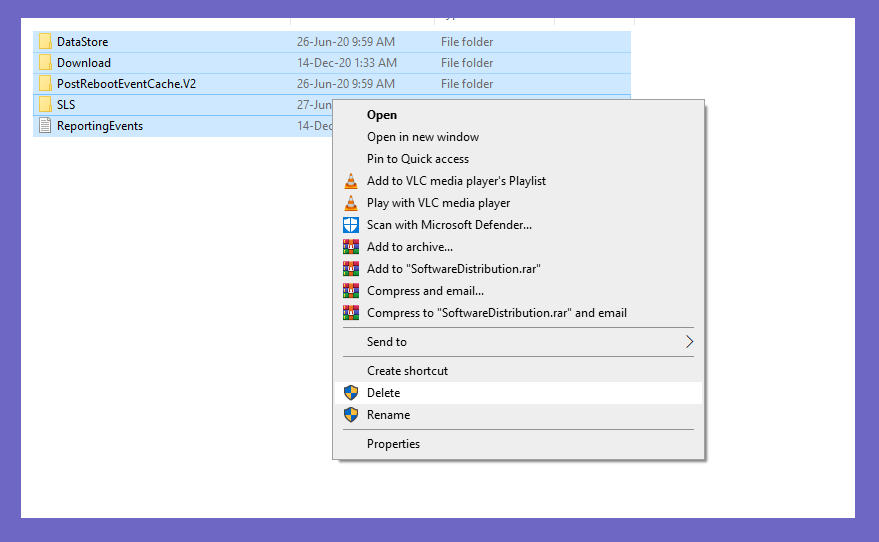Choose Compress and email...
Viewport: 879px width, 542px height.
coord(518,291)
